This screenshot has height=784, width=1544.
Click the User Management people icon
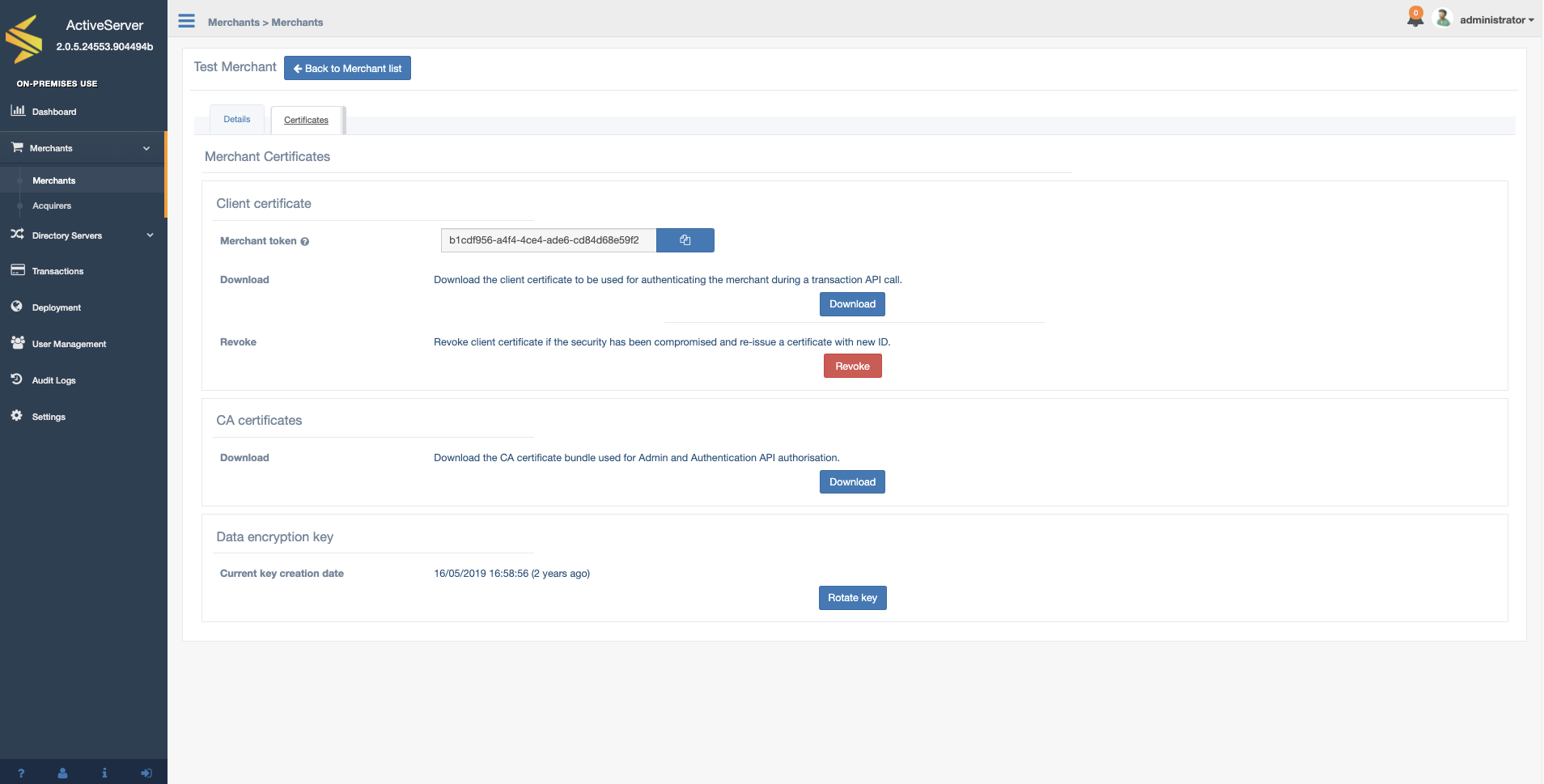pos(18,343)
